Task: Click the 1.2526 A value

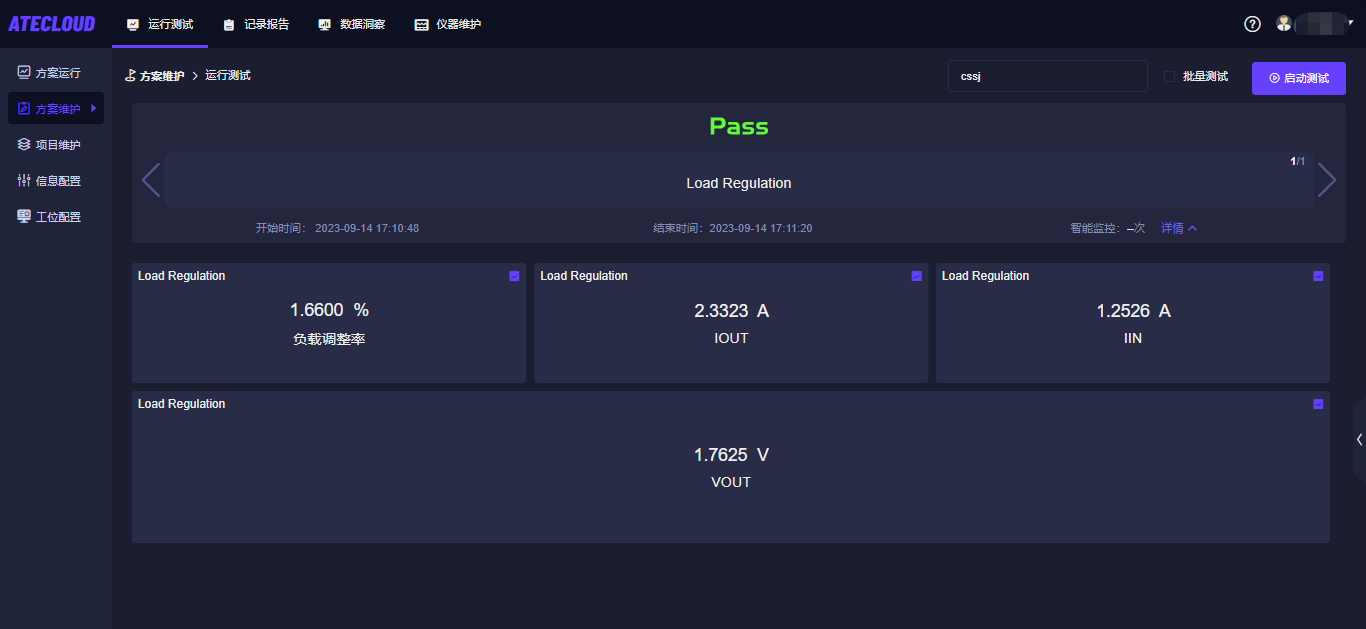Action: (1133, 311)
